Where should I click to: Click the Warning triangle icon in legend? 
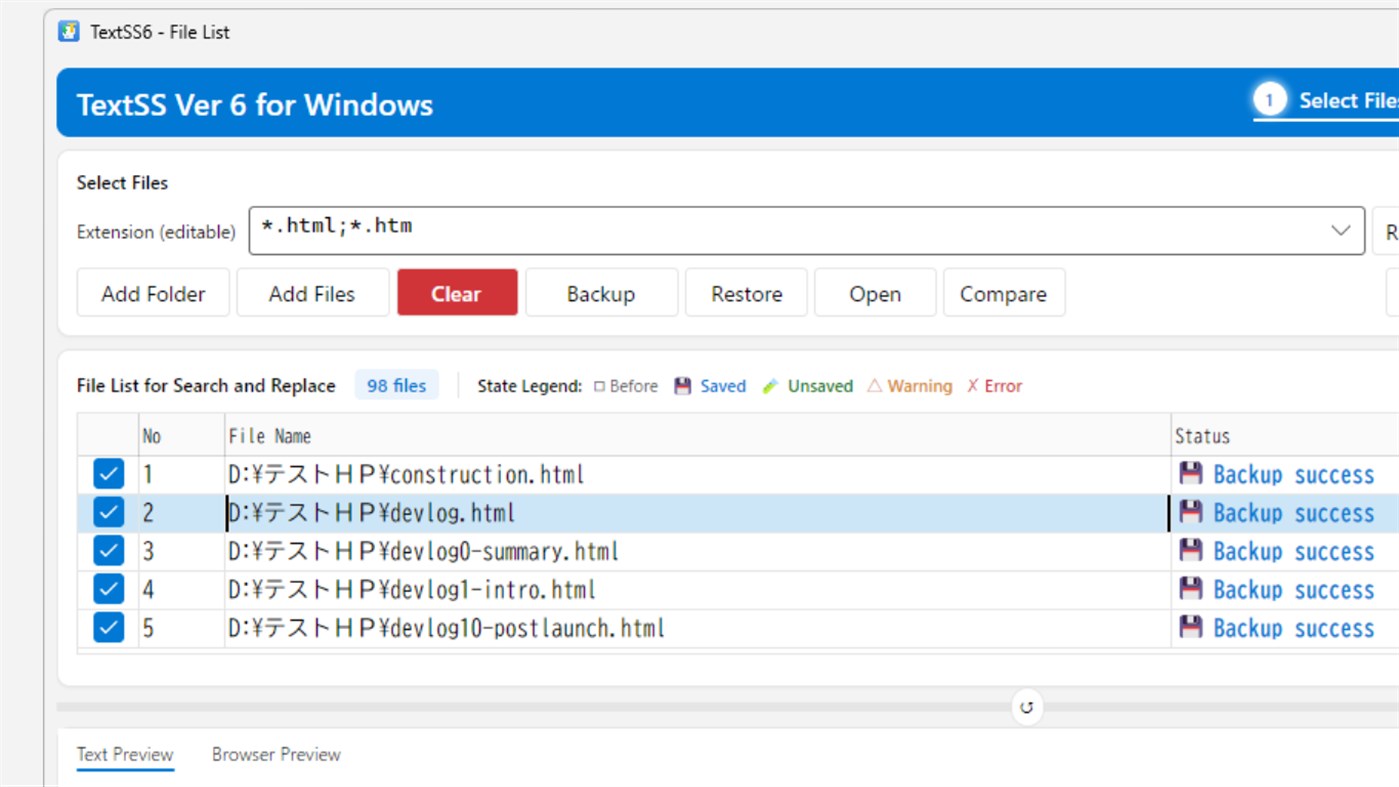[x=874, y=386]
